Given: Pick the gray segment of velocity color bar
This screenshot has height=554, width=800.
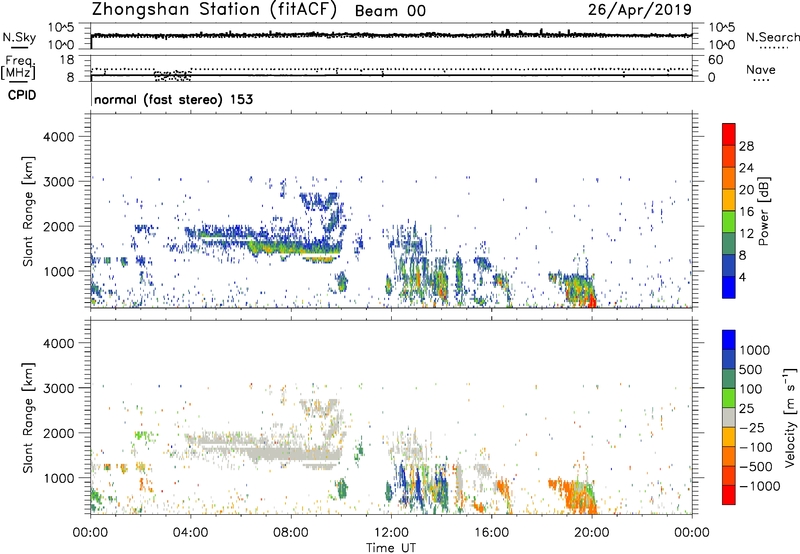Looking at the screenshot, I should 729,418.
